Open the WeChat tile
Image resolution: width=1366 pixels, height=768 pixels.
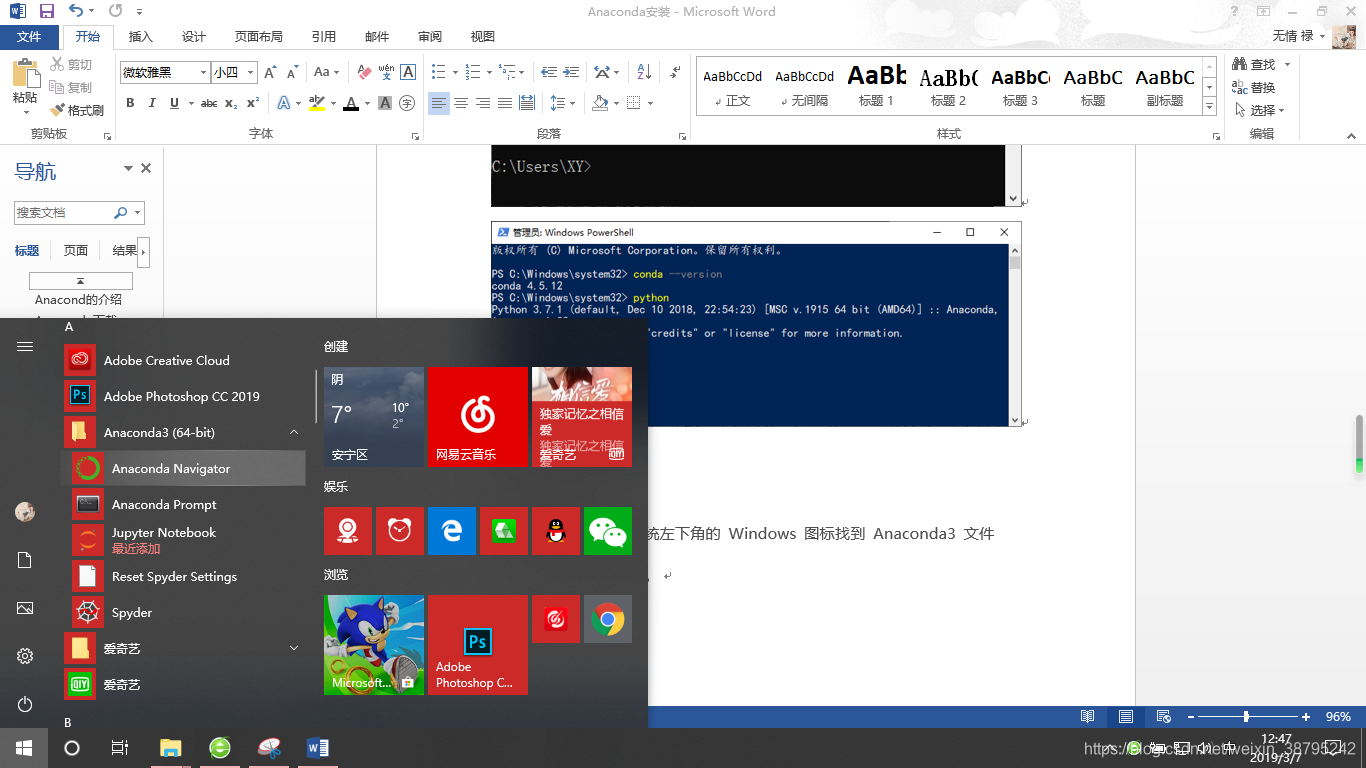click(608, 531)
